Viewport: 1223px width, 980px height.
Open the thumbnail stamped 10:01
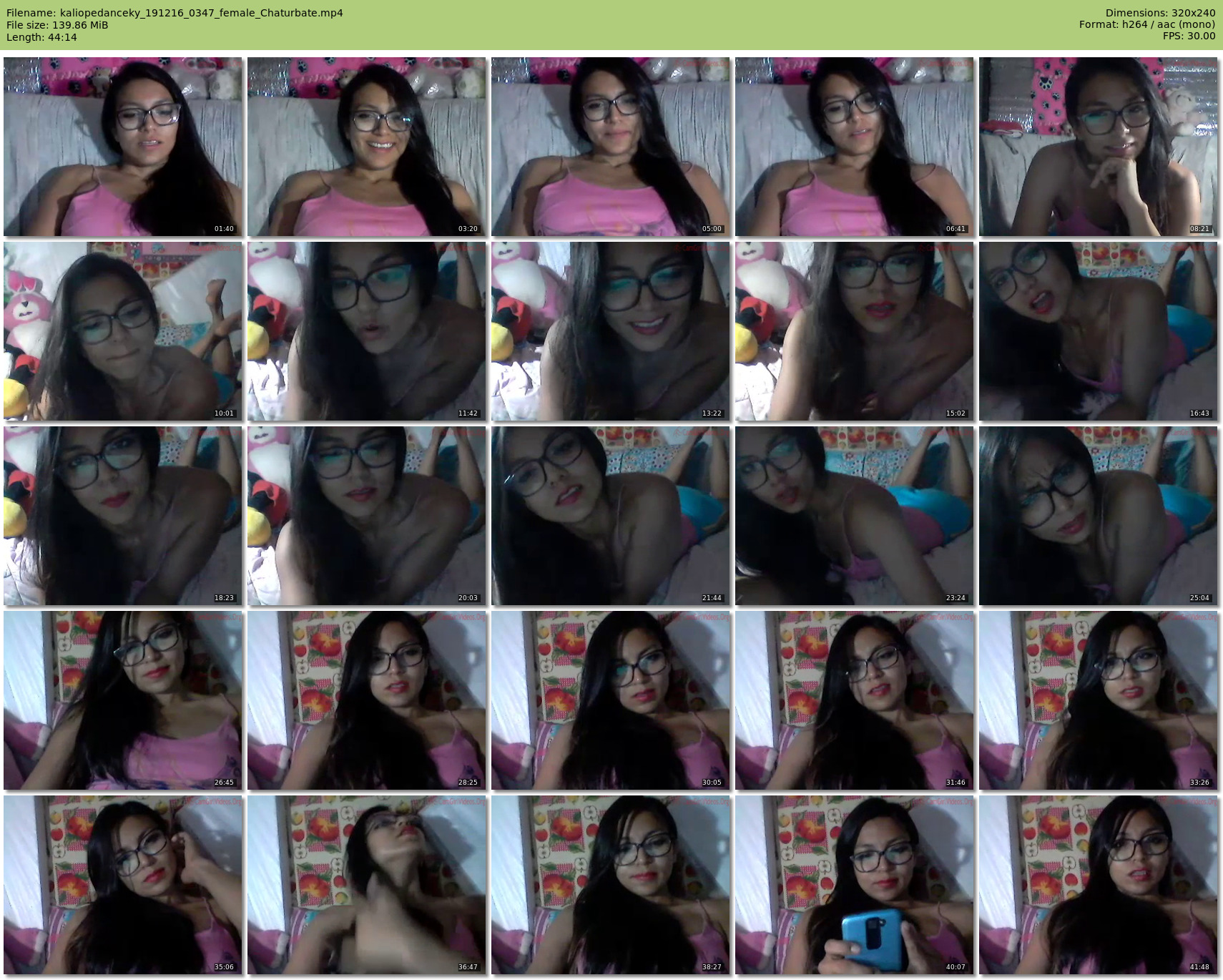[x=123, y=331]
